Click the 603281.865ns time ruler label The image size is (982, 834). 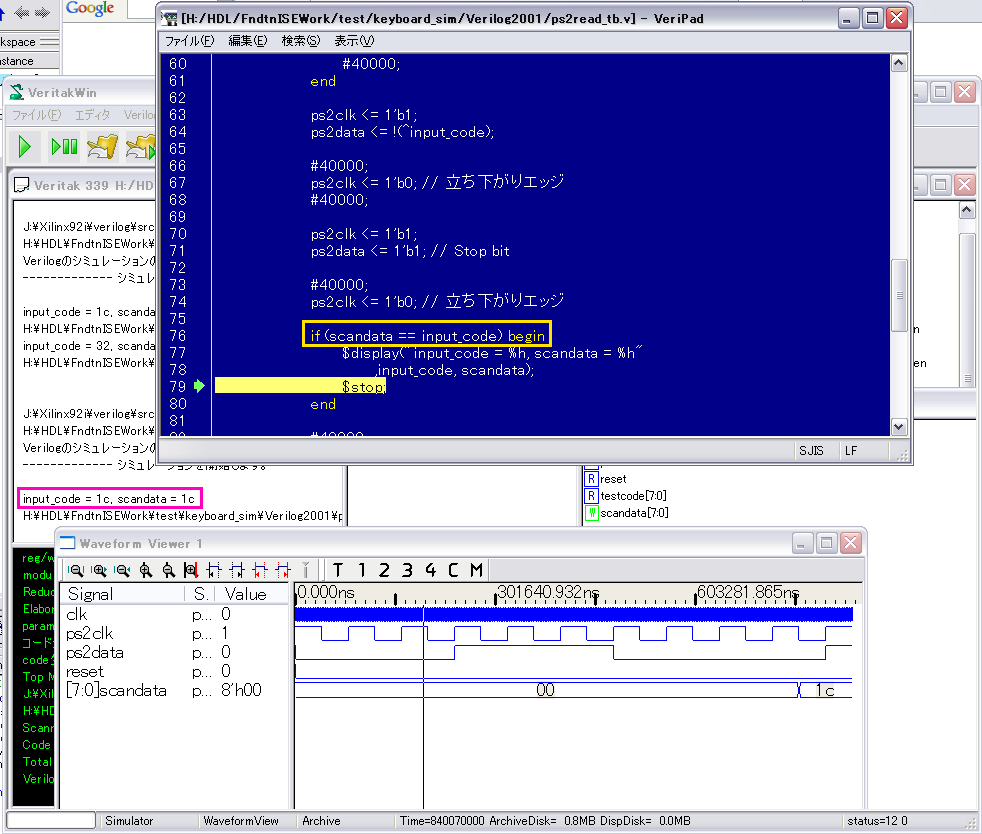click(748, 592)
